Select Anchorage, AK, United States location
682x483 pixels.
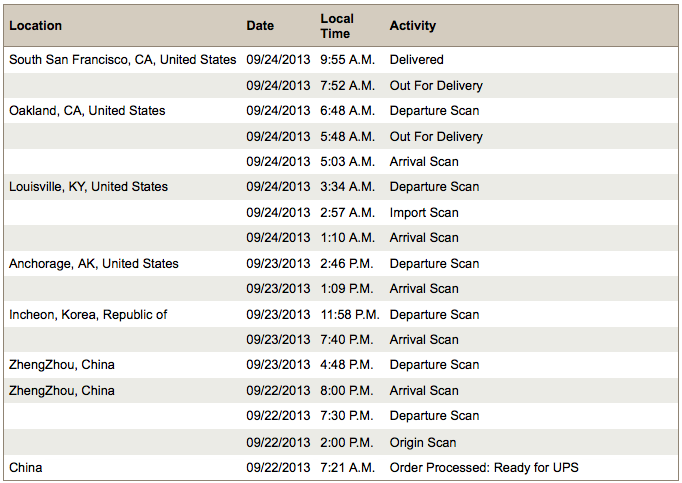(94, 264)
